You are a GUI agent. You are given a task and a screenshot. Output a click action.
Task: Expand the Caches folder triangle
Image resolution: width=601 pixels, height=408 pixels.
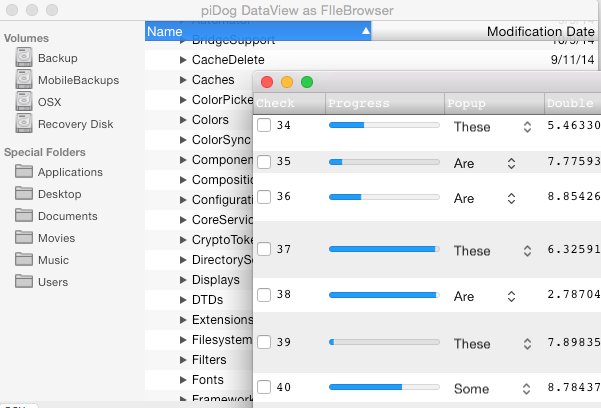[x=183, y=80]
